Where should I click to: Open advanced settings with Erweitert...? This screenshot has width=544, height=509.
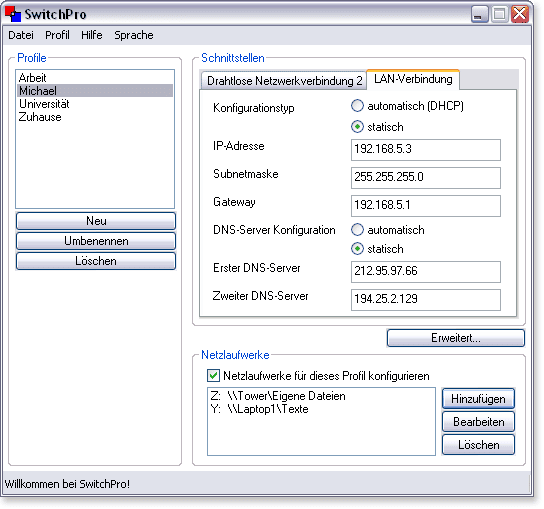456,338
